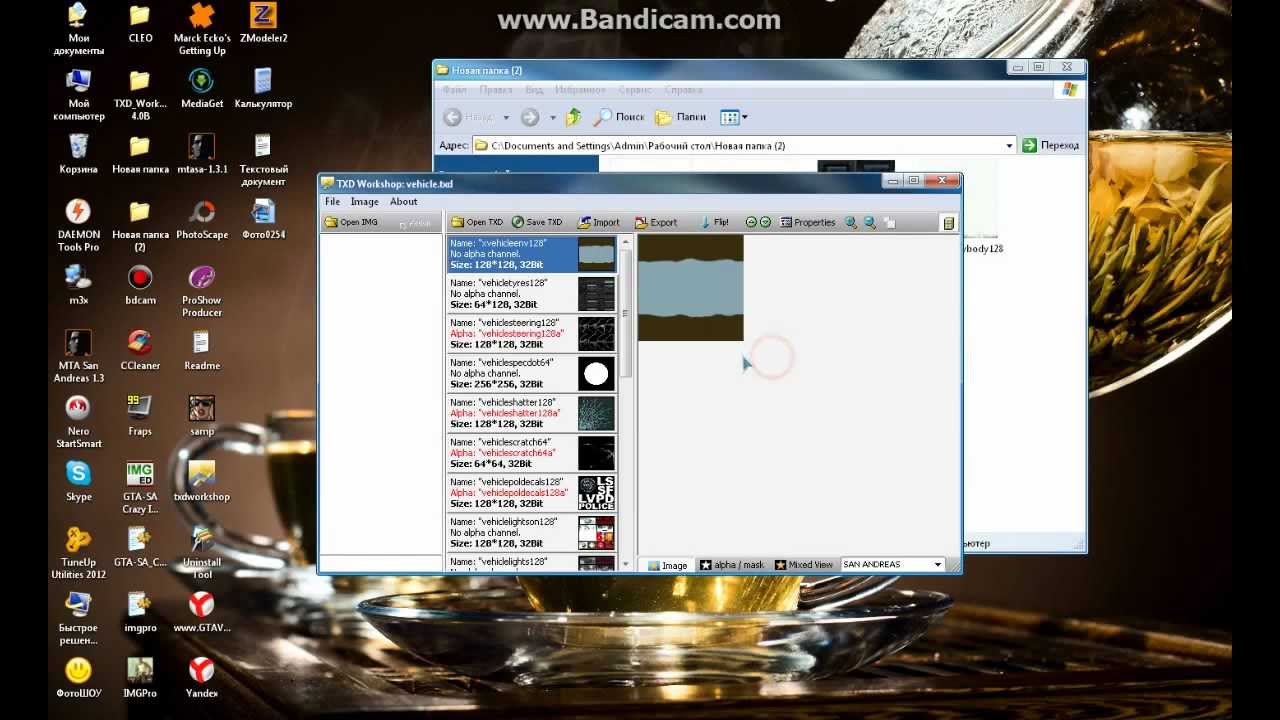The height and width of the screenshot is (720, 1280).
Task: Import a texture using the Import button
Action: [x=599, y=222]
